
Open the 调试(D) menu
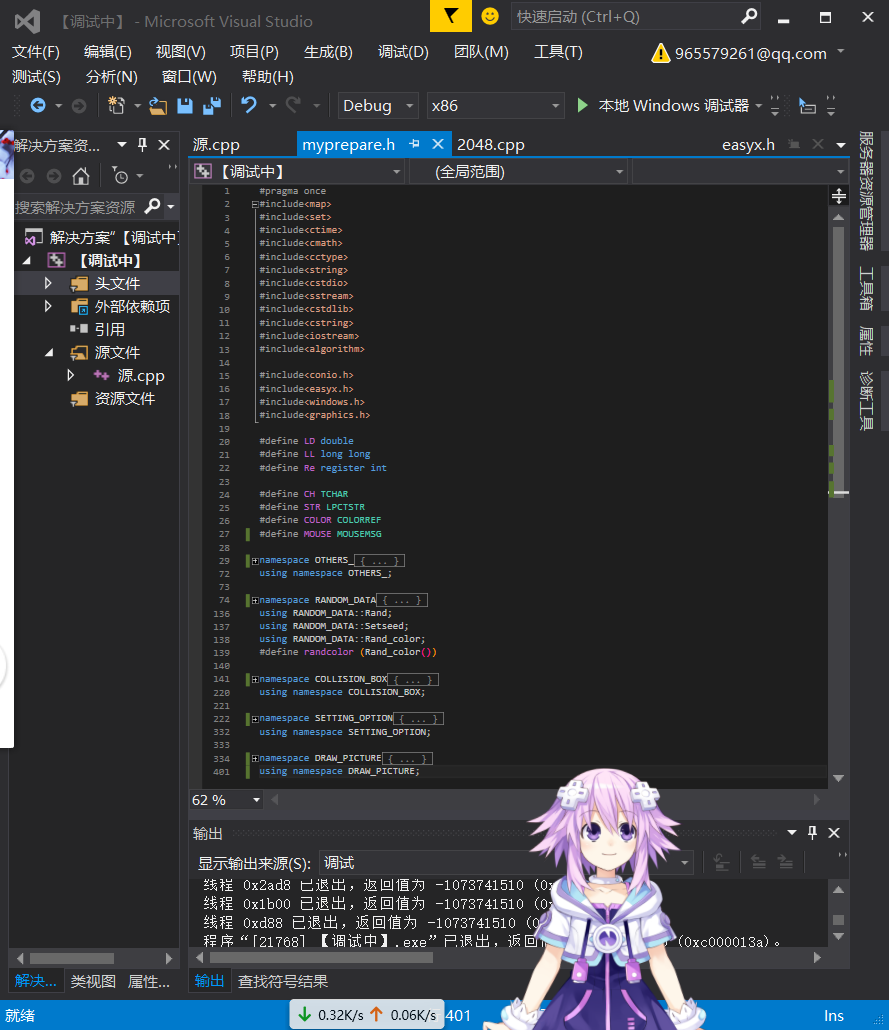(403, 52)
